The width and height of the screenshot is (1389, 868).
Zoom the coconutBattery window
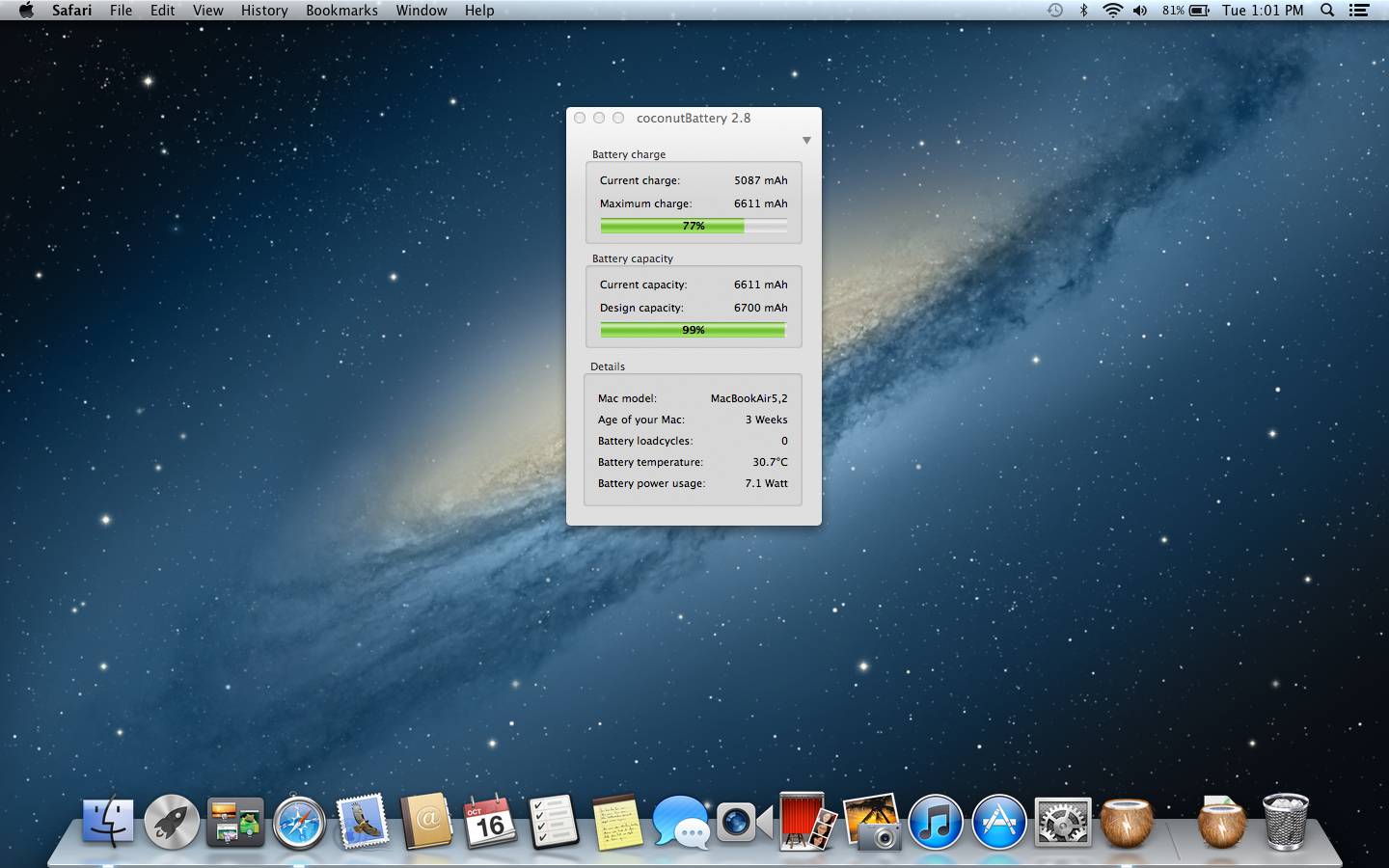coord(618,118)
